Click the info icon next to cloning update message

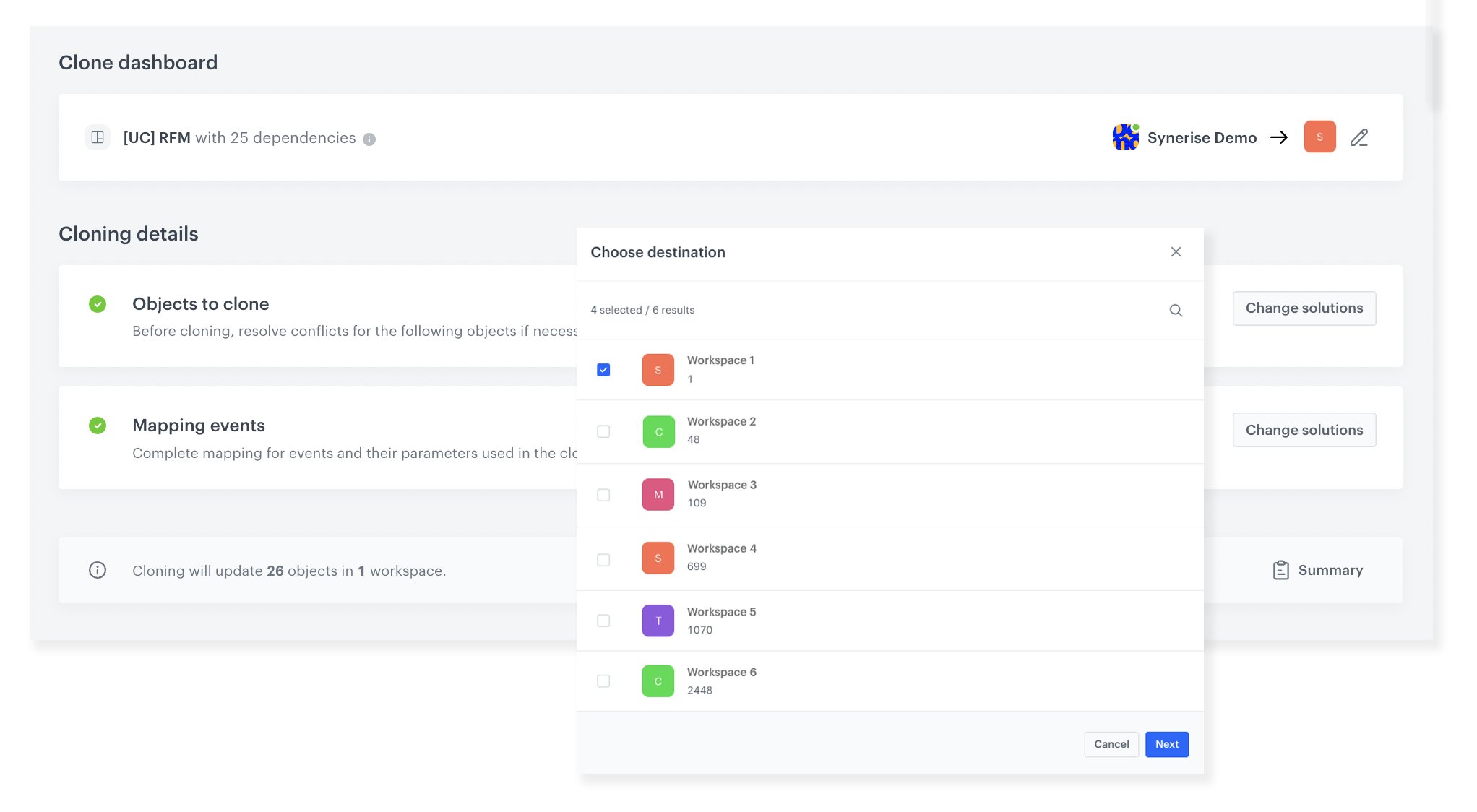(x=98, y=570)
